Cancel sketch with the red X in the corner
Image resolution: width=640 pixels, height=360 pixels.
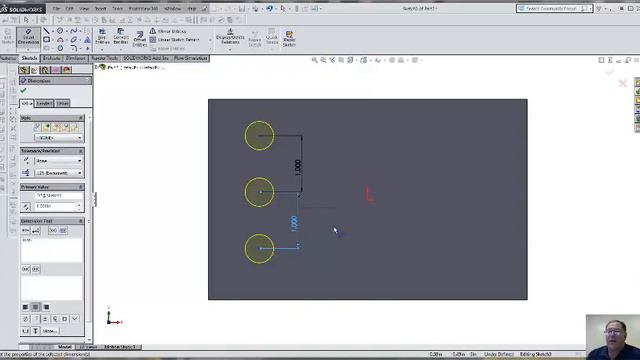click(622, 83)
